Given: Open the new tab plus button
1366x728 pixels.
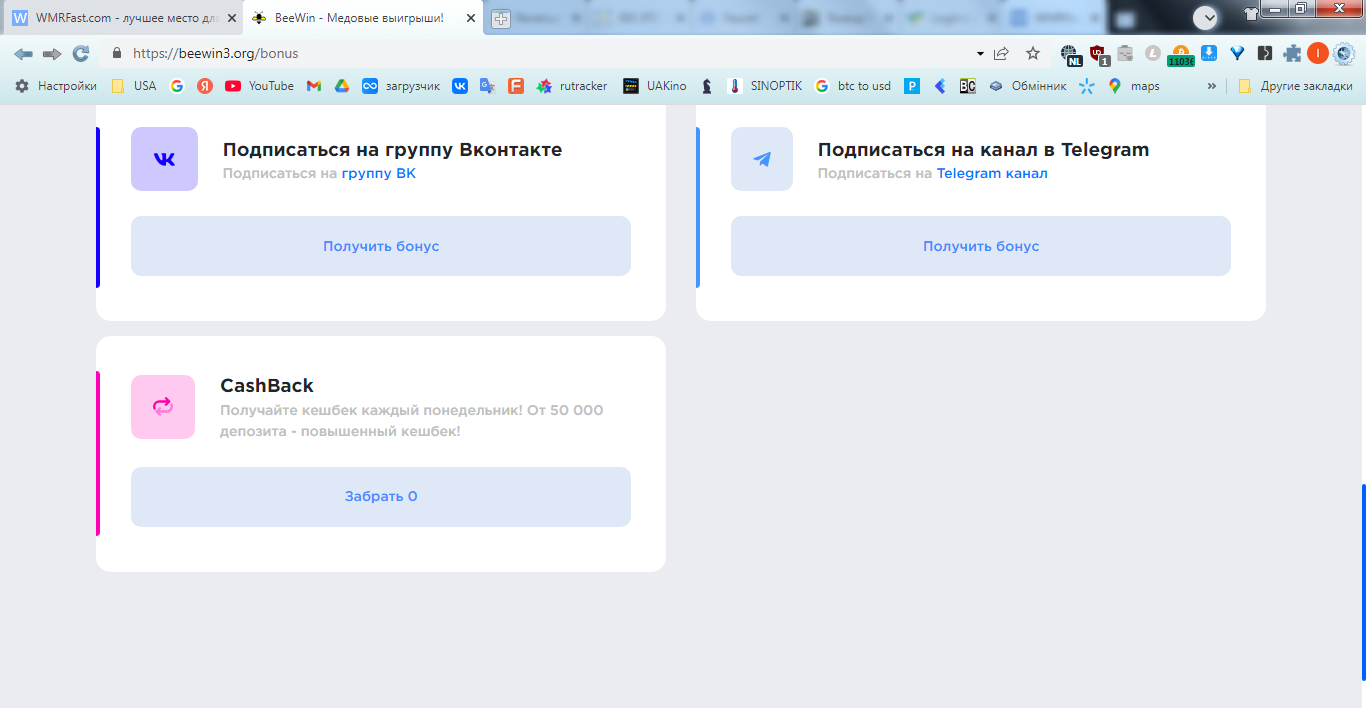Looking at the screenshot, I should (x=501, y=18).
